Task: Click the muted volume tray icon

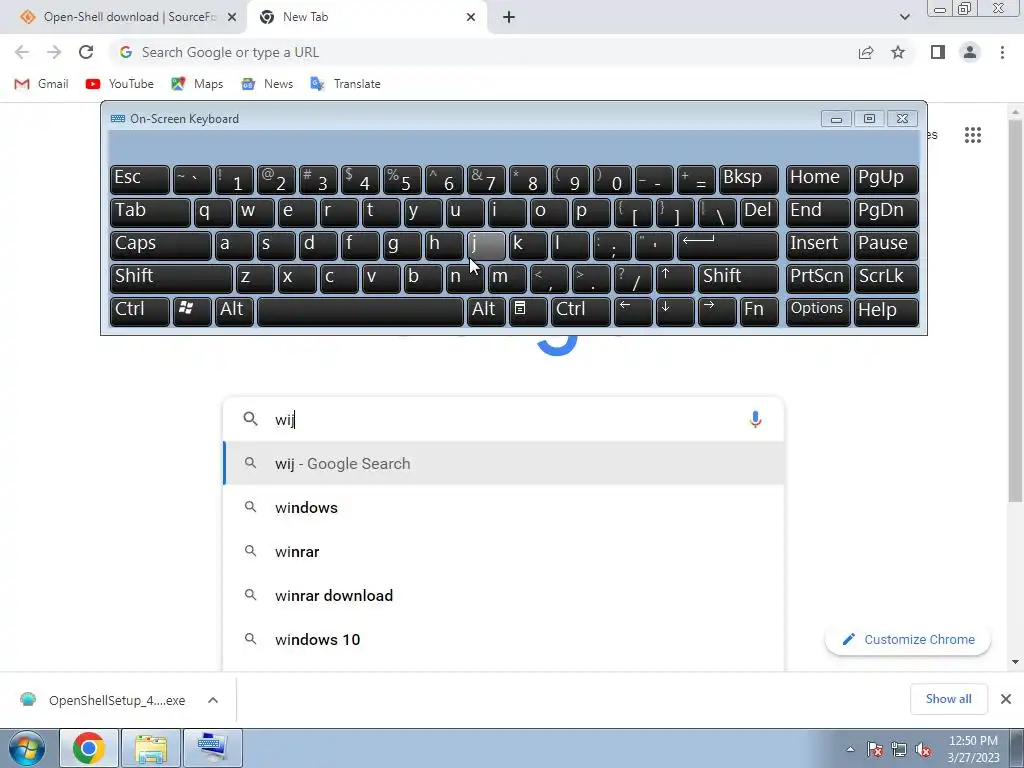Action: coord(923,750)
